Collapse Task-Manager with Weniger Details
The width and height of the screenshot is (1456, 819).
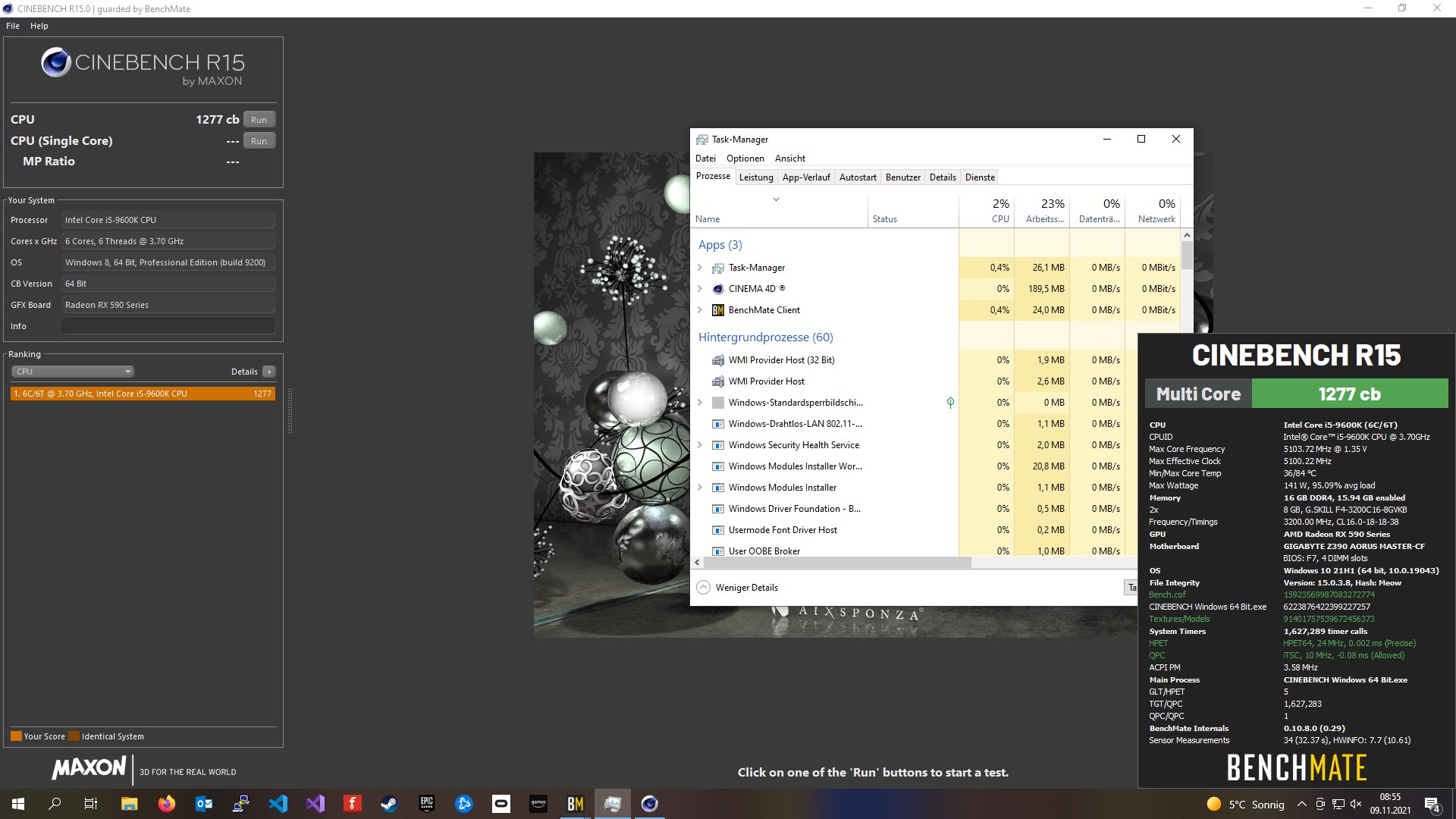point(737,588)
